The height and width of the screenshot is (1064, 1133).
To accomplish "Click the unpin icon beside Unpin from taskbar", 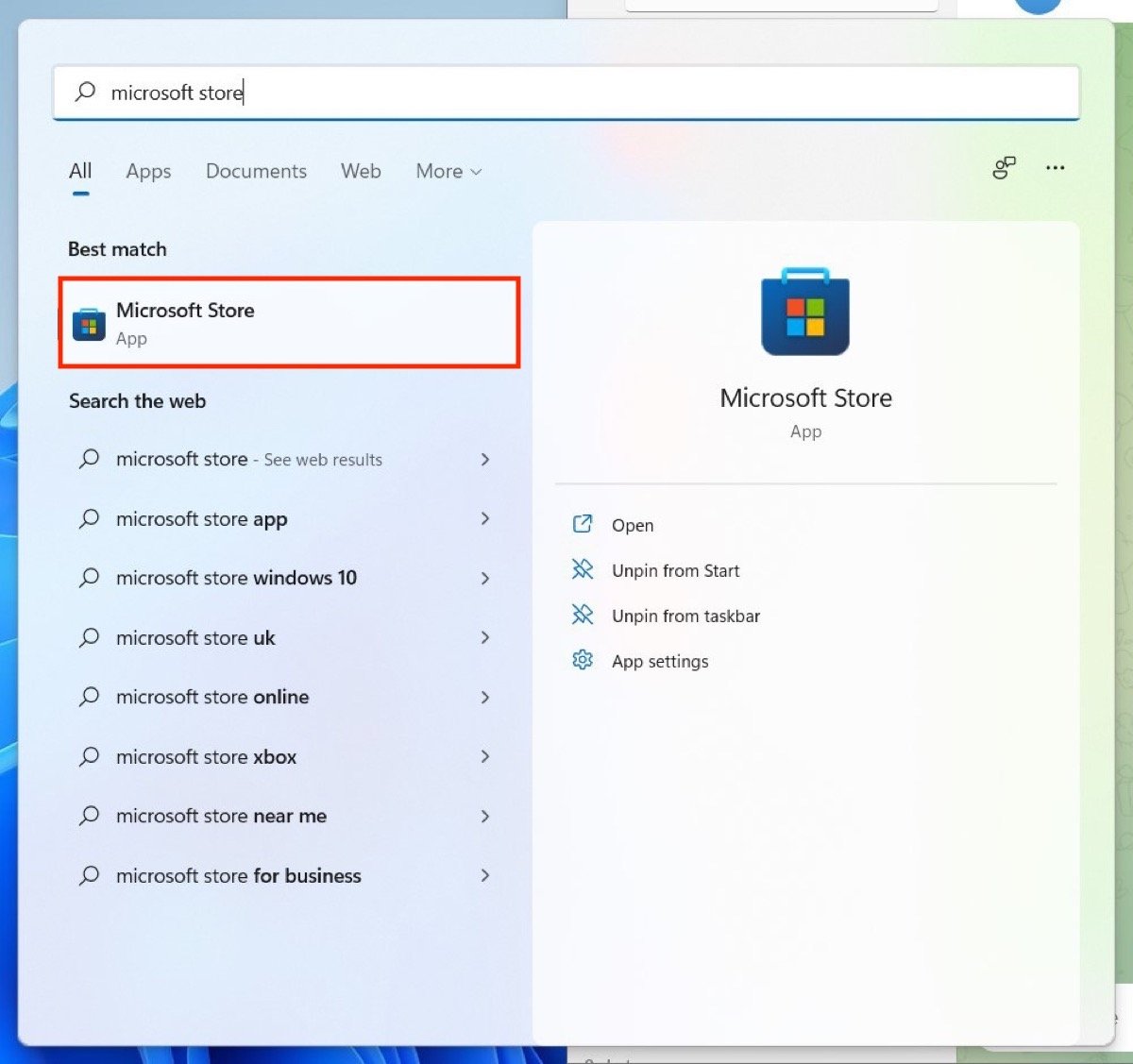I will [583, 615].
